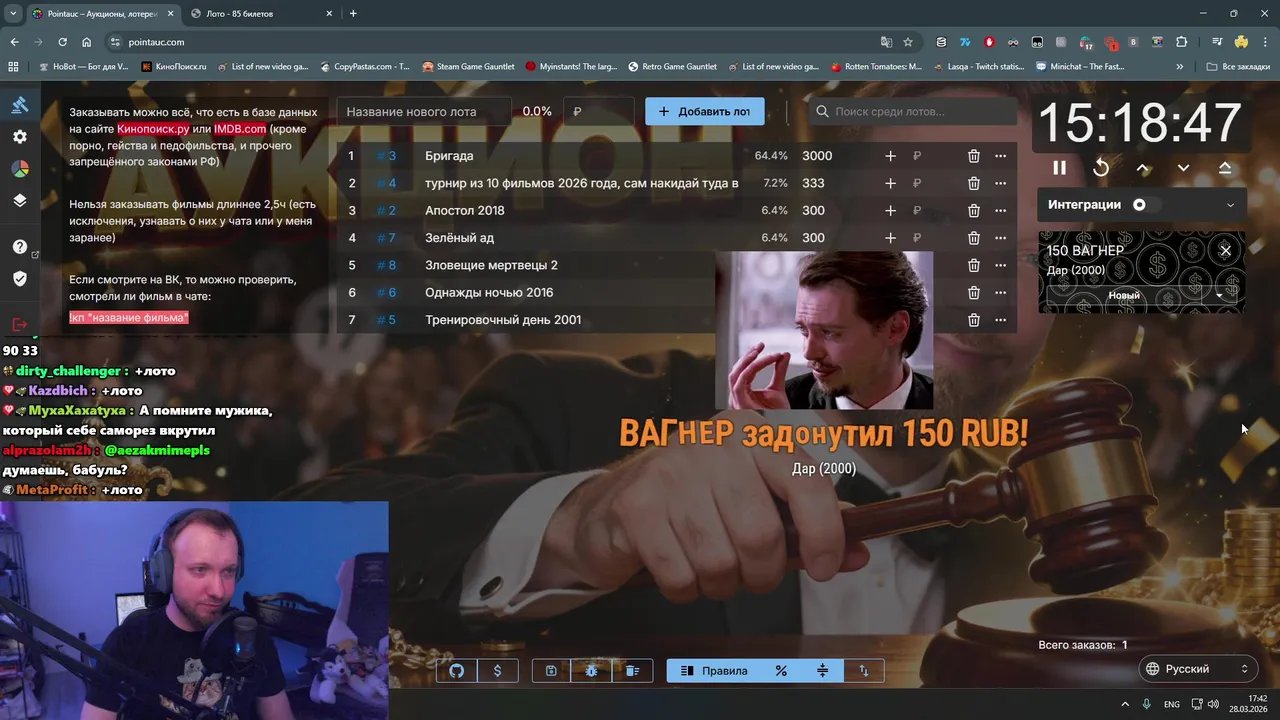Click the Новый button on donation card
Viewport: 1280px width, 720px height.
1124,295
